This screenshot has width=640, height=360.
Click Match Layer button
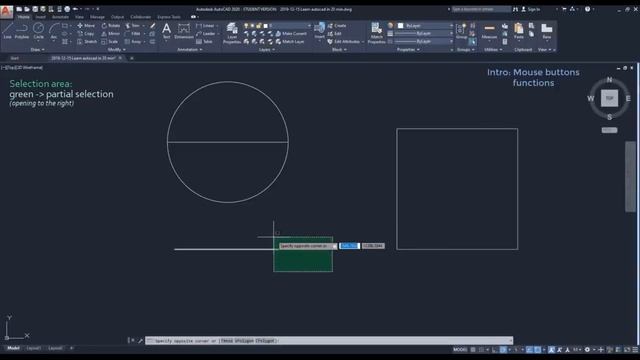pyautogui.click(x=290, y=42)
